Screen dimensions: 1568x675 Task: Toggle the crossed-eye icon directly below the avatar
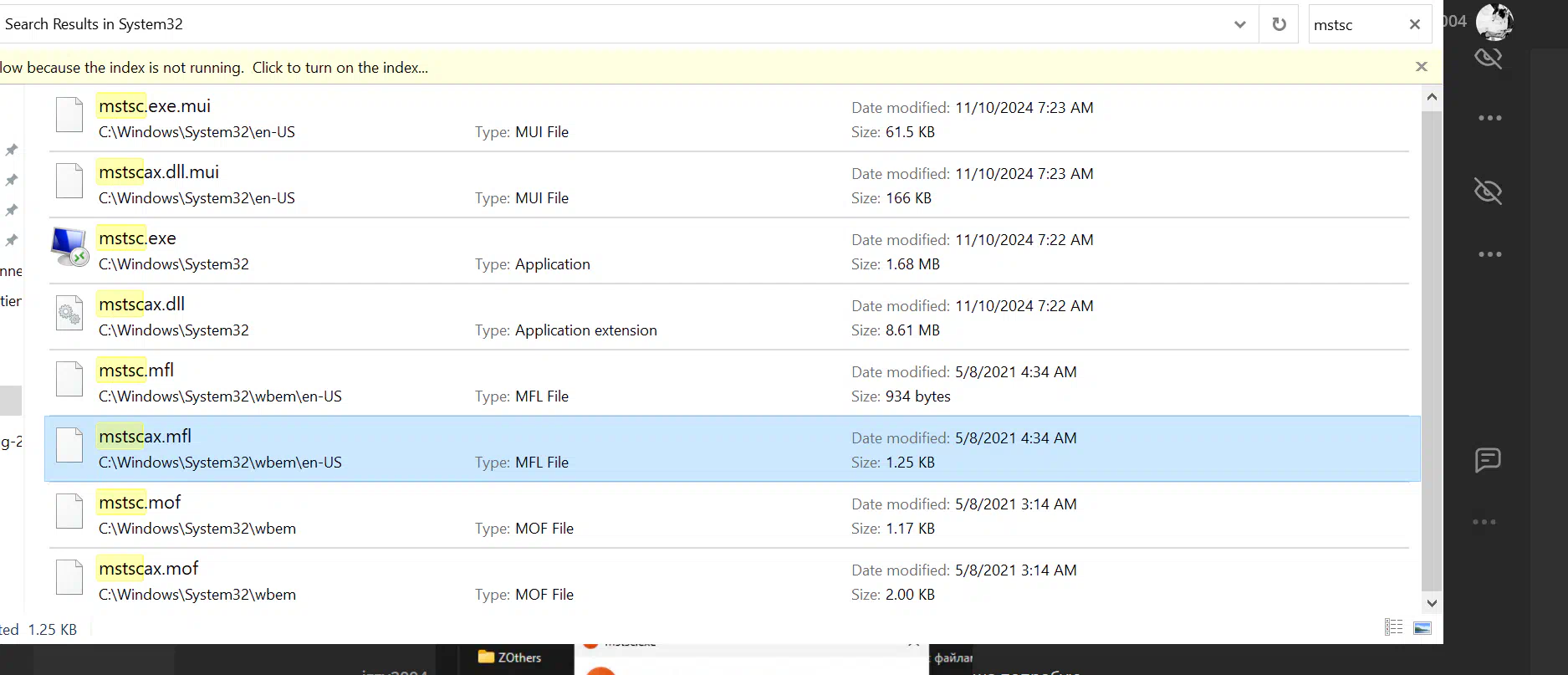1489,58
